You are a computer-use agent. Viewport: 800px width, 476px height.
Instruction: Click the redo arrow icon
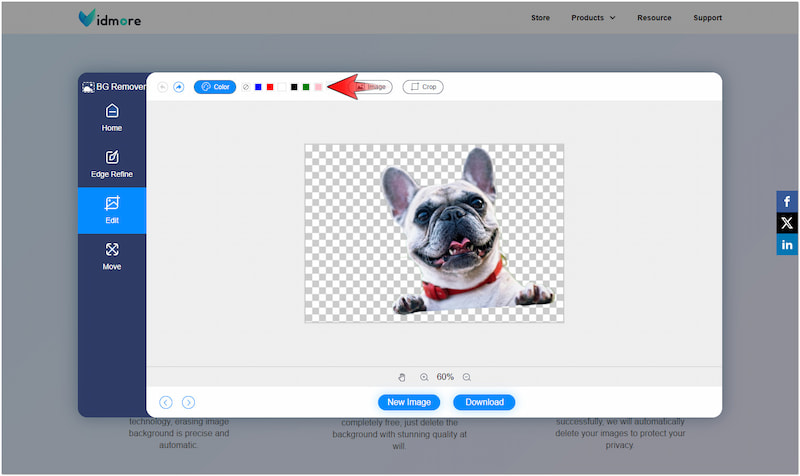pyautogui.click(x=179, y=87)
